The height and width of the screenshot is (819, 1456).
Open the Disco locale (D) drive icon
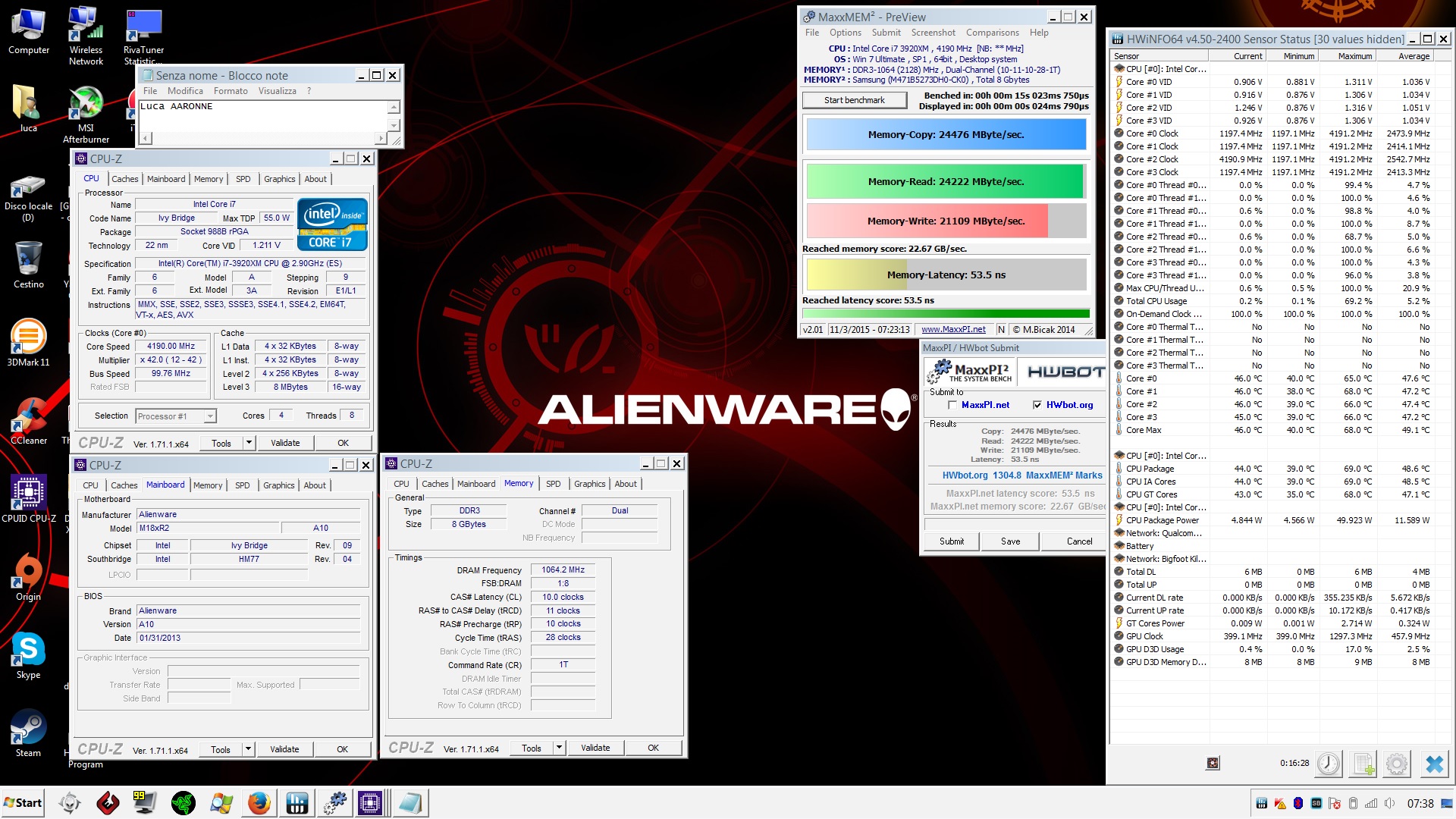(29, 199)
